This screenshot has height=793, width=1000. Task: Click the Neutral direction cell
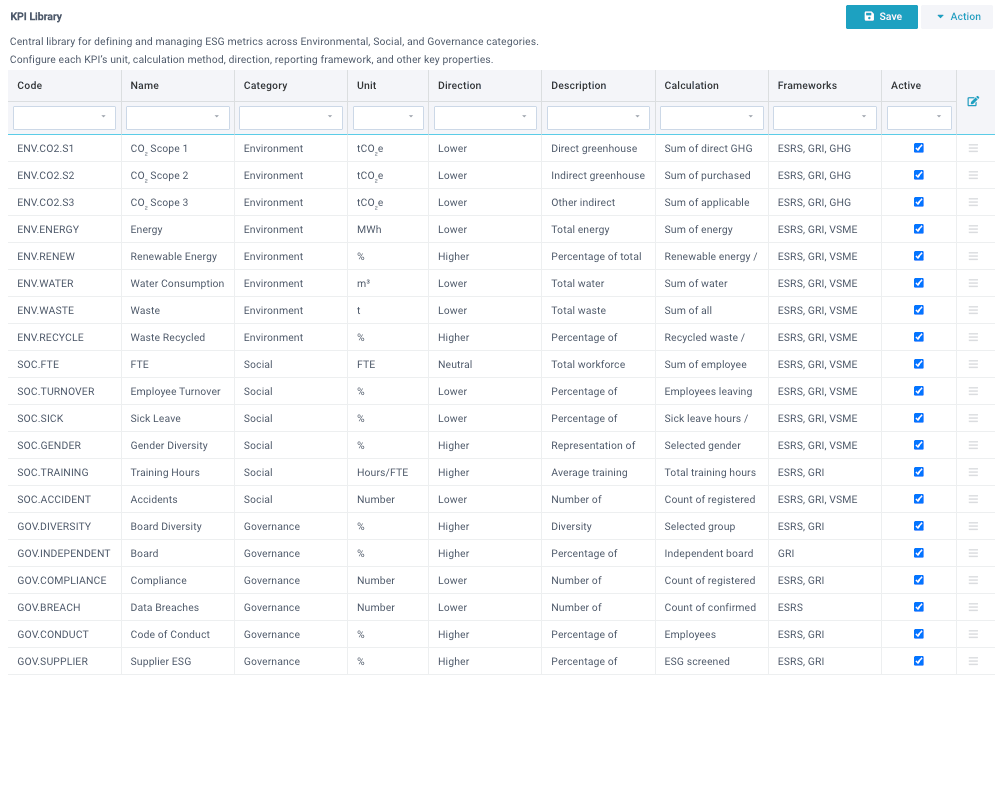click(x=485, y=364)
